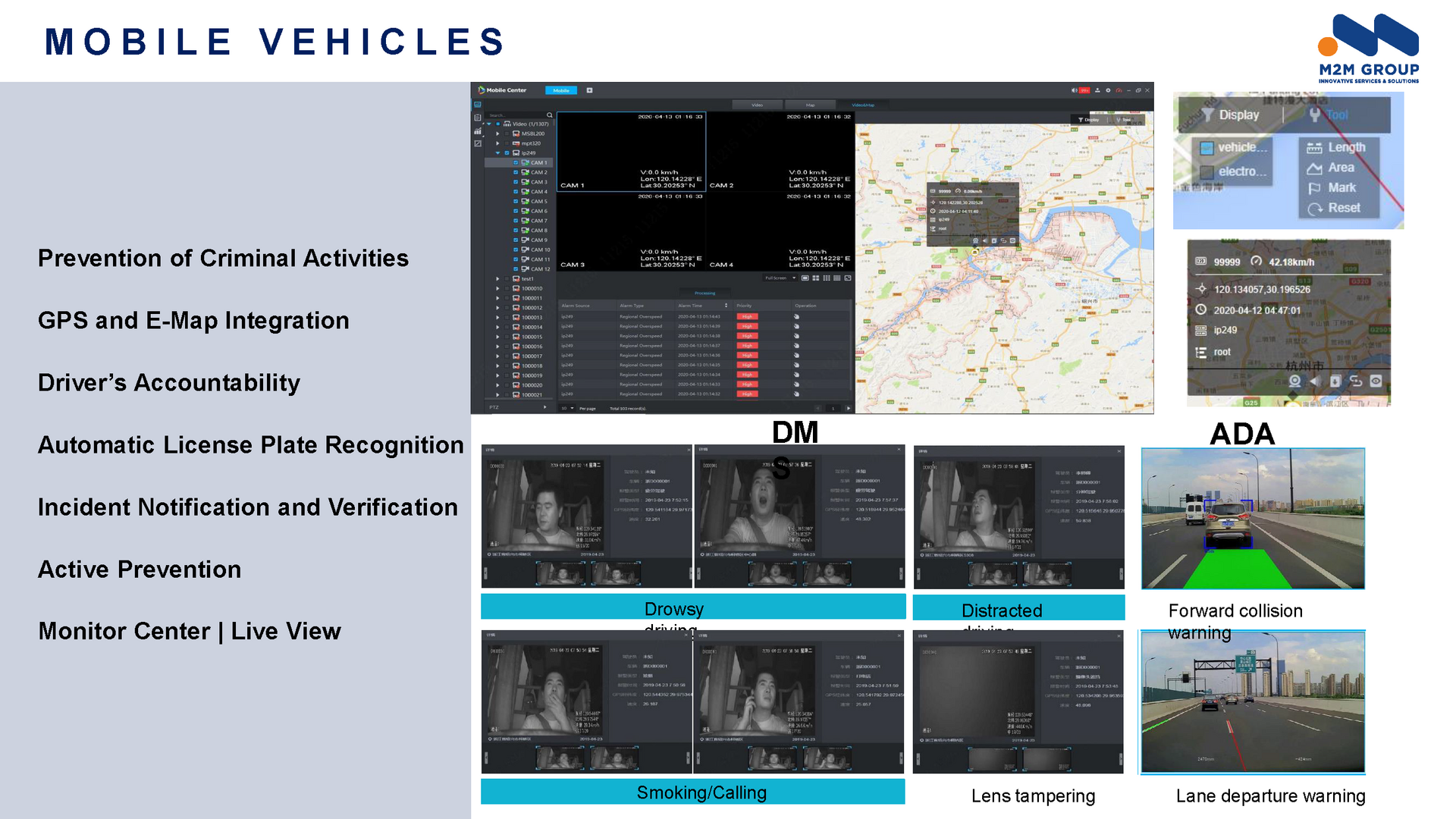Choose the Mark flag tool
This screenshot has height=819, width=1456.
click(1332, 187)
